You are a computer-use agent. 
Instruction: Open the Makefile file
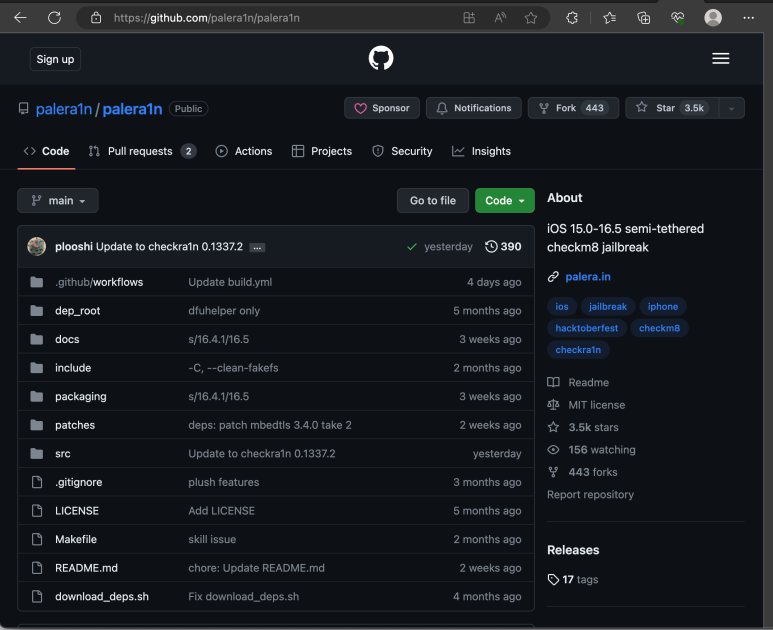click(x=76, y=539)
